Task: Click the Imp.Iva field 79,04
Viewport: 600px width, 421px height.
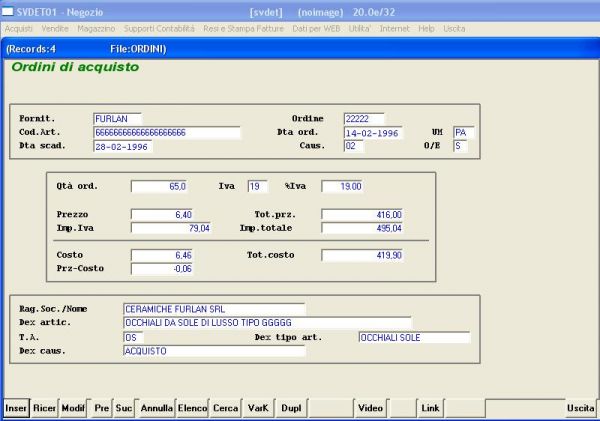Action: 171,228
